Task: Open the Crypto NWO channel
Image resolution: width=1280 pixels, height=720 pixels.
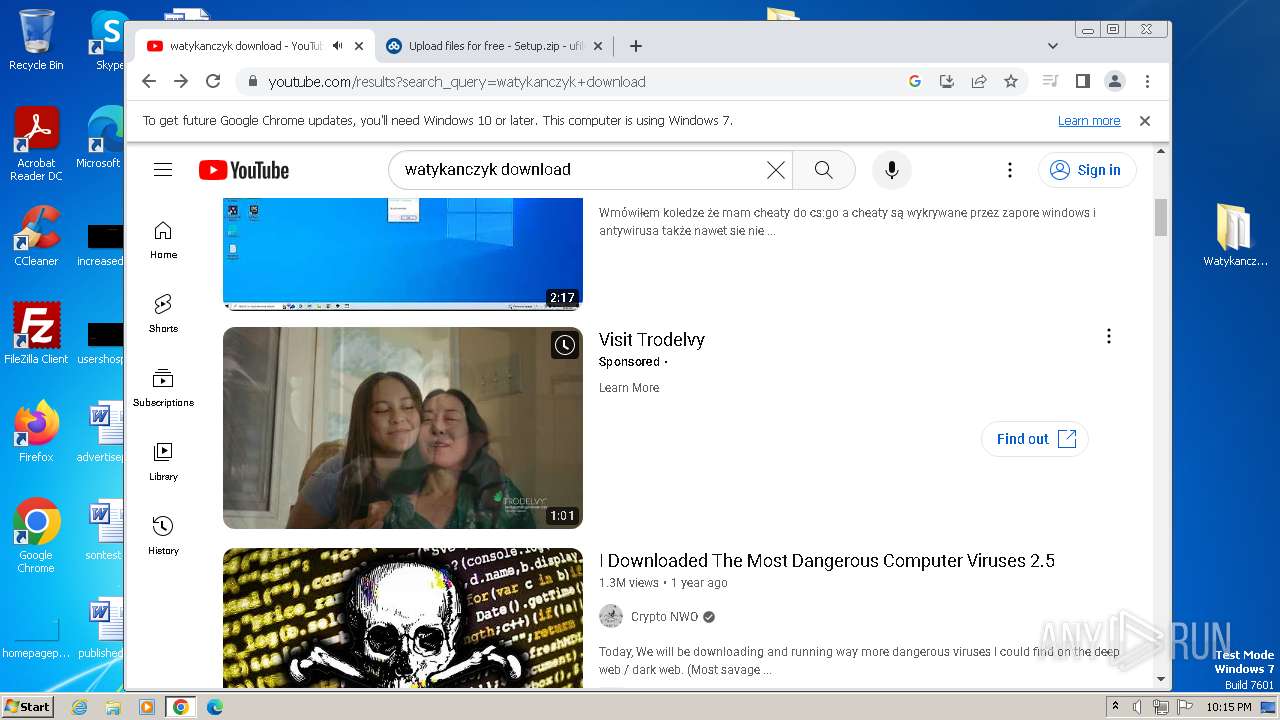Action: [665, 617]
